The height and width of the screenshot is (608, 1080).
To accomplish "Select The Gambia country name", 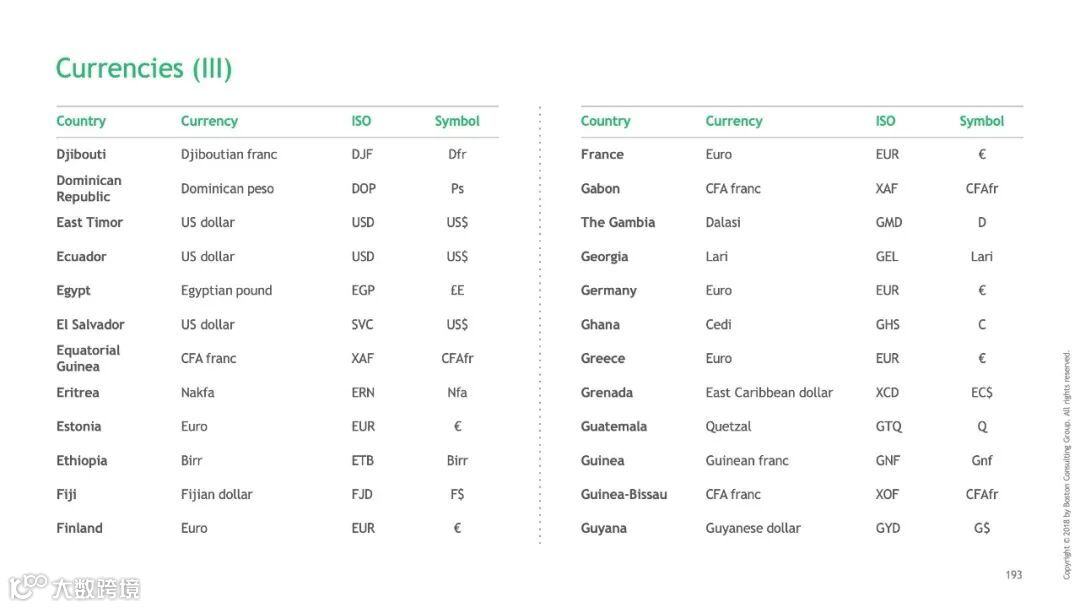I will (x=618, y=222).
